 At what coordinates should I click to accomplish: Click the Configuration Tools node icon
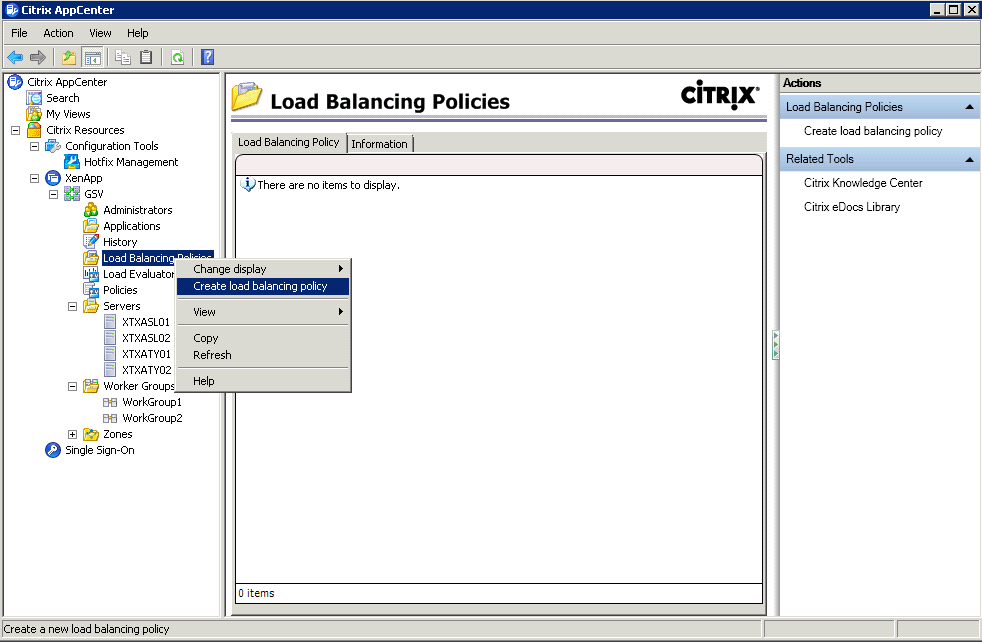coord(53,146)
